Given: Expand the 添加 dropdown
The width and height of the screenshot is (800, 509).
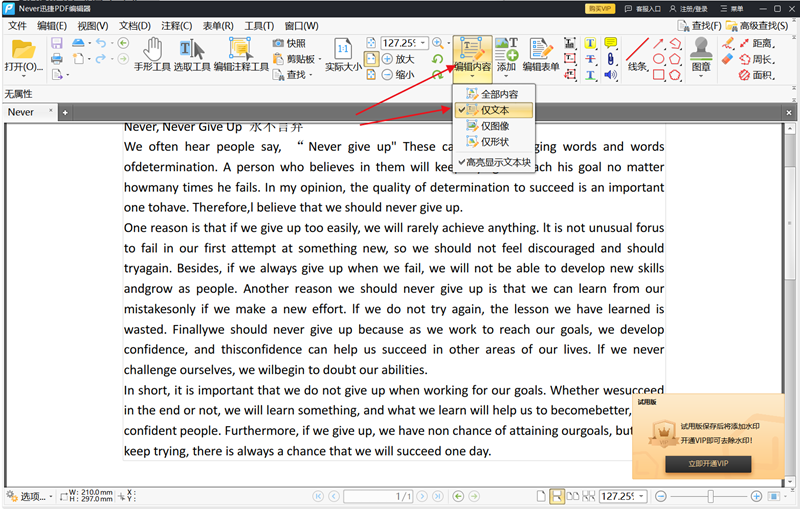Looking at the screenshot, I should pyautogui.click(x=506, y=77).
